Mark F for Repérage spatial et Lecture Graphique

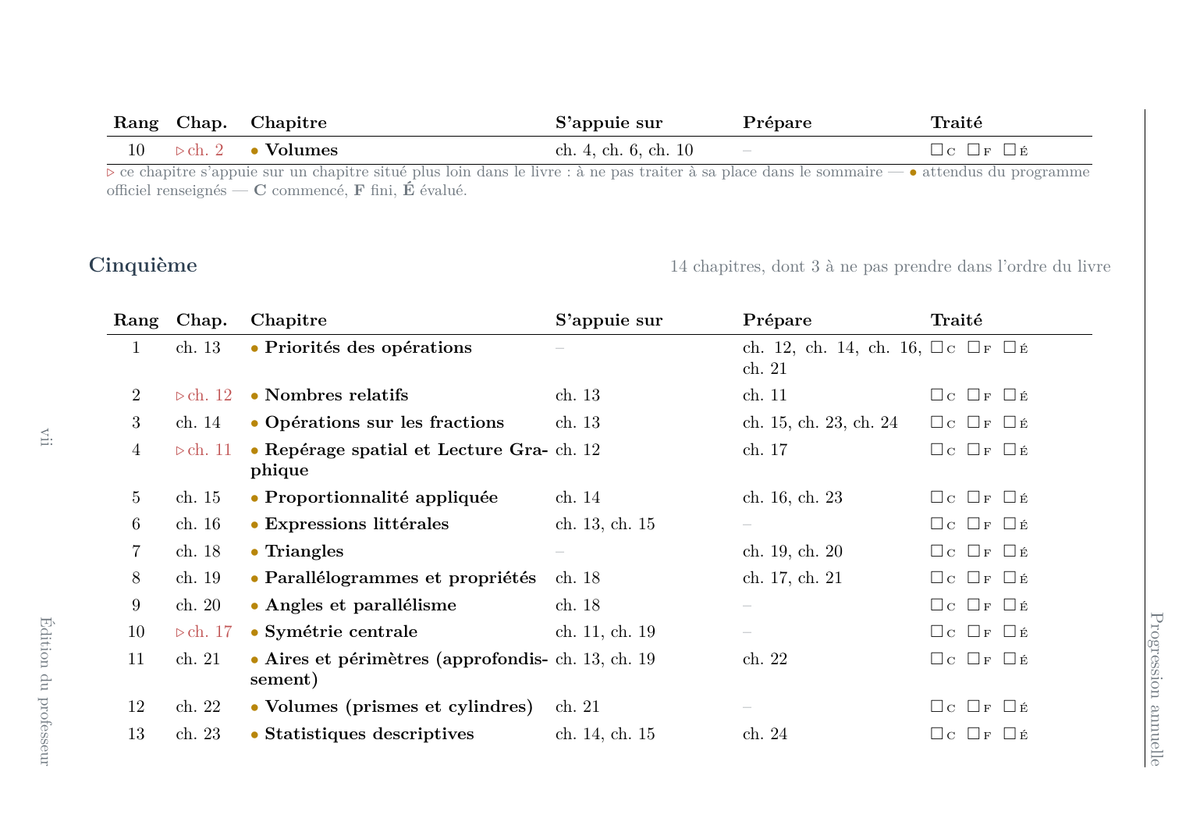973,450
